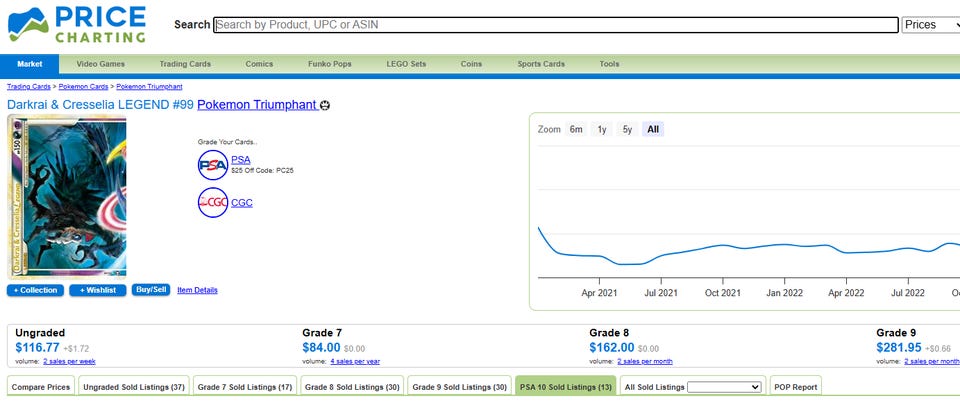Image resolution: width=960 pixels, height=403 pixels.
Task: Expand the All Sold Listings dropdown
Action: [724, 386]
